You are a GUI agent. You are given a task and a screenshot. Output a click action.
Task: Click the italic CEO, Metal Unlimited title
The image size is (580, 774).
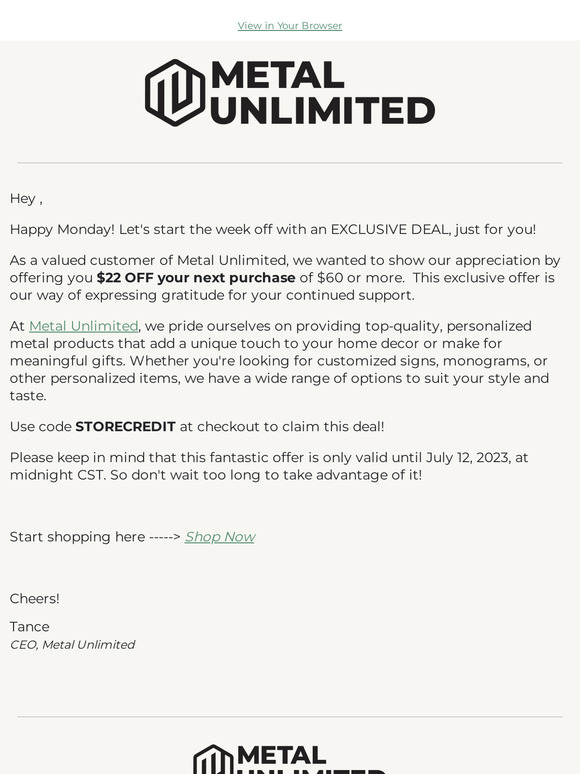pos(72,645)
